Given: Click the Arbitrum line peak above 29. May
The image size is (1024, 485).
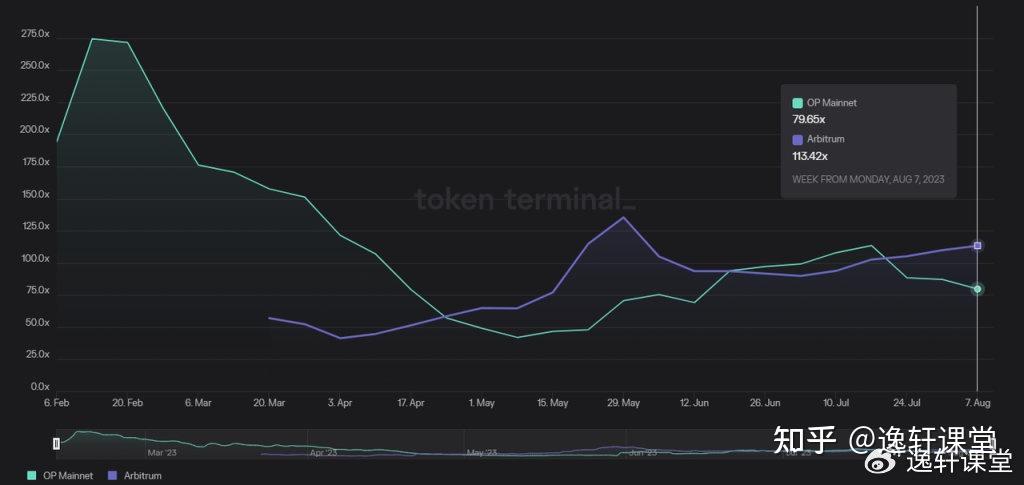Looking at the screenshot, I should pos(624,218).
